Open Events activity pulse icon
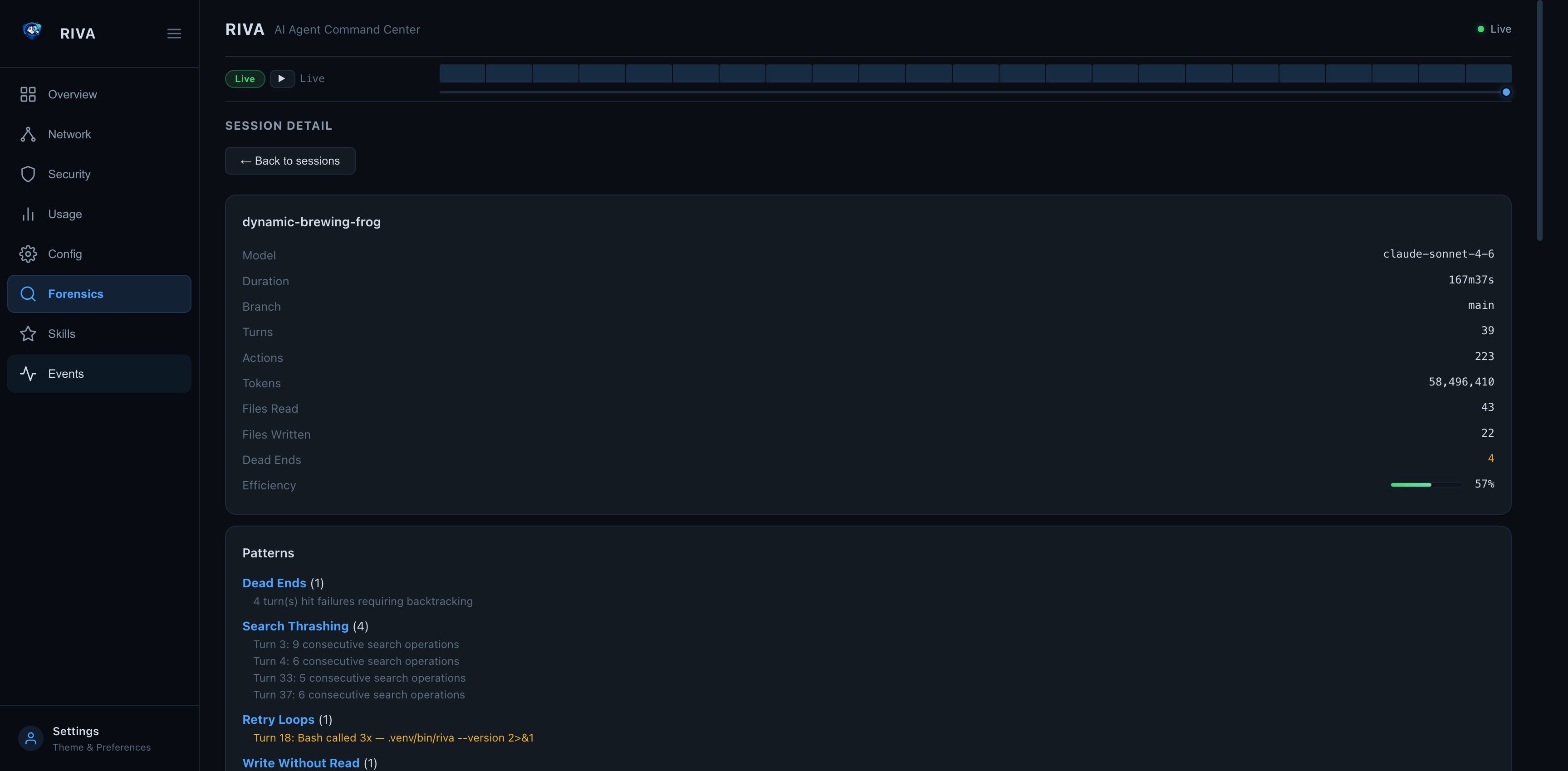Image resolution: width=1568 pixels, height=771 pixels. (x=28, y=374)
